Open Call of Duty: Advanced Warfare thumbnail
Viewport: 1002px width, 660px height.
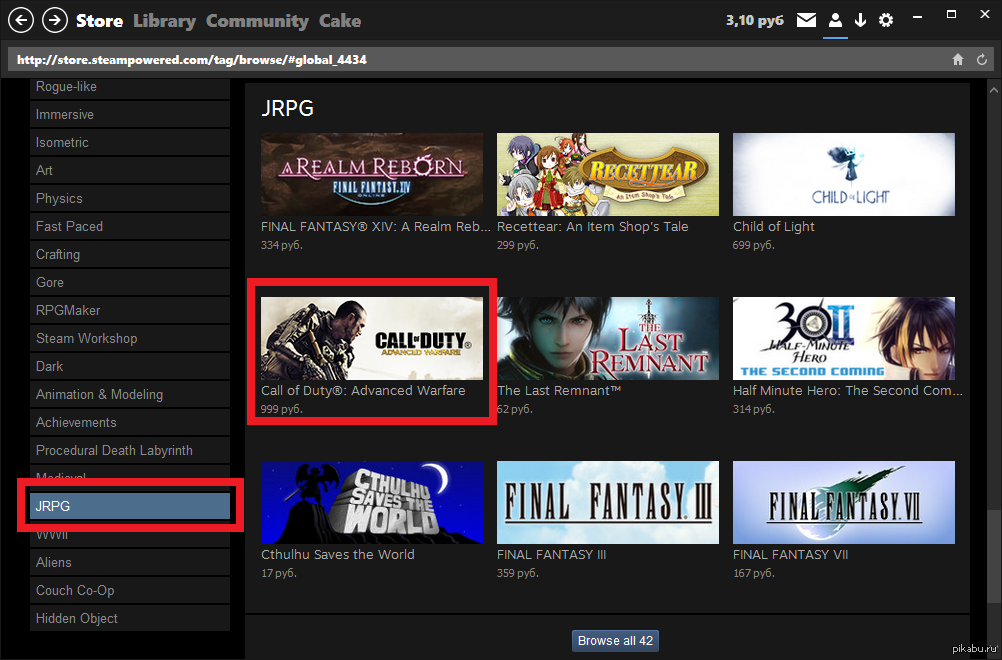point(372,338)
